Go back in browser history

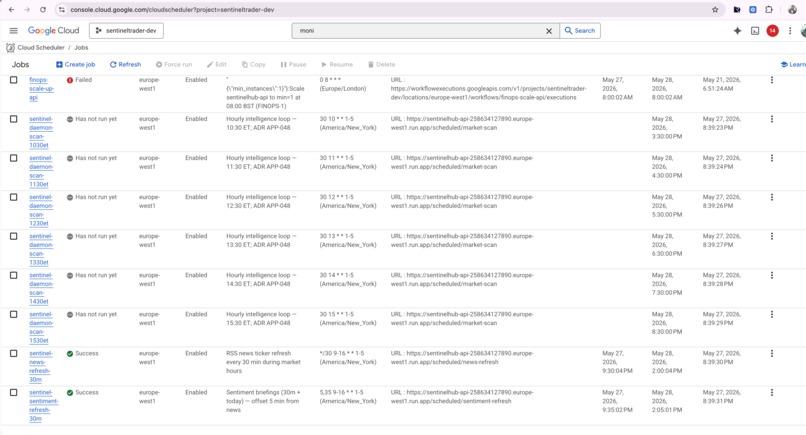point(11,10)
